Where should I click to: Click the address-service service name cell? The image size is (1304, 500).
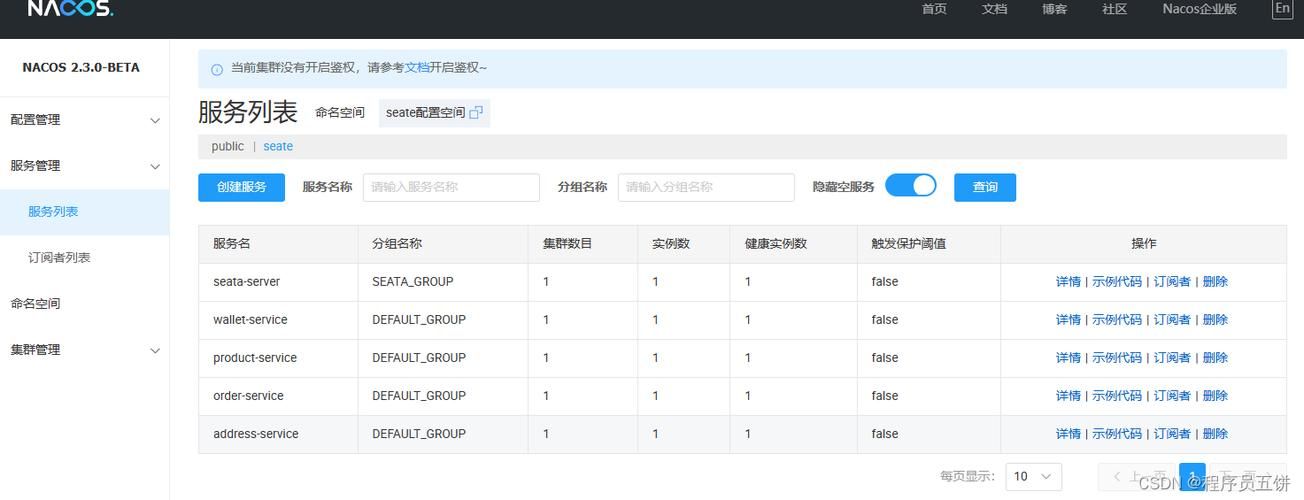[x=278, y=434]
